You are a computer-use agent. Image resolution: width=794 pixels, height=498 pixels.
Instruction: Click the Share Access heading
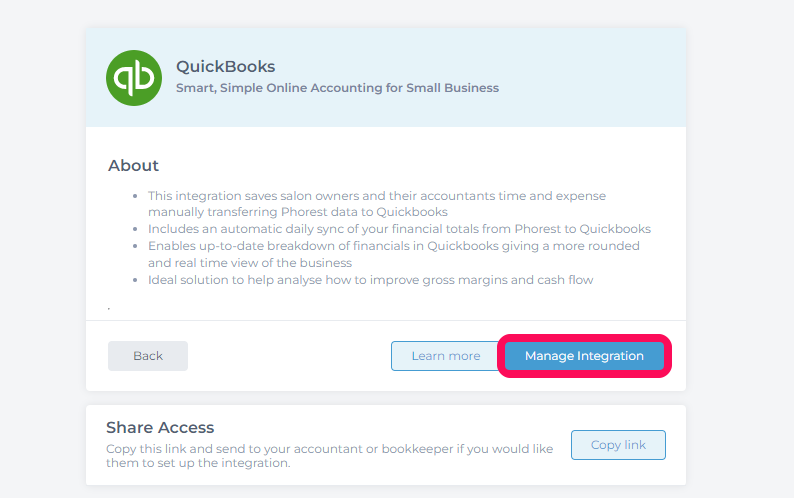[160, 427]
